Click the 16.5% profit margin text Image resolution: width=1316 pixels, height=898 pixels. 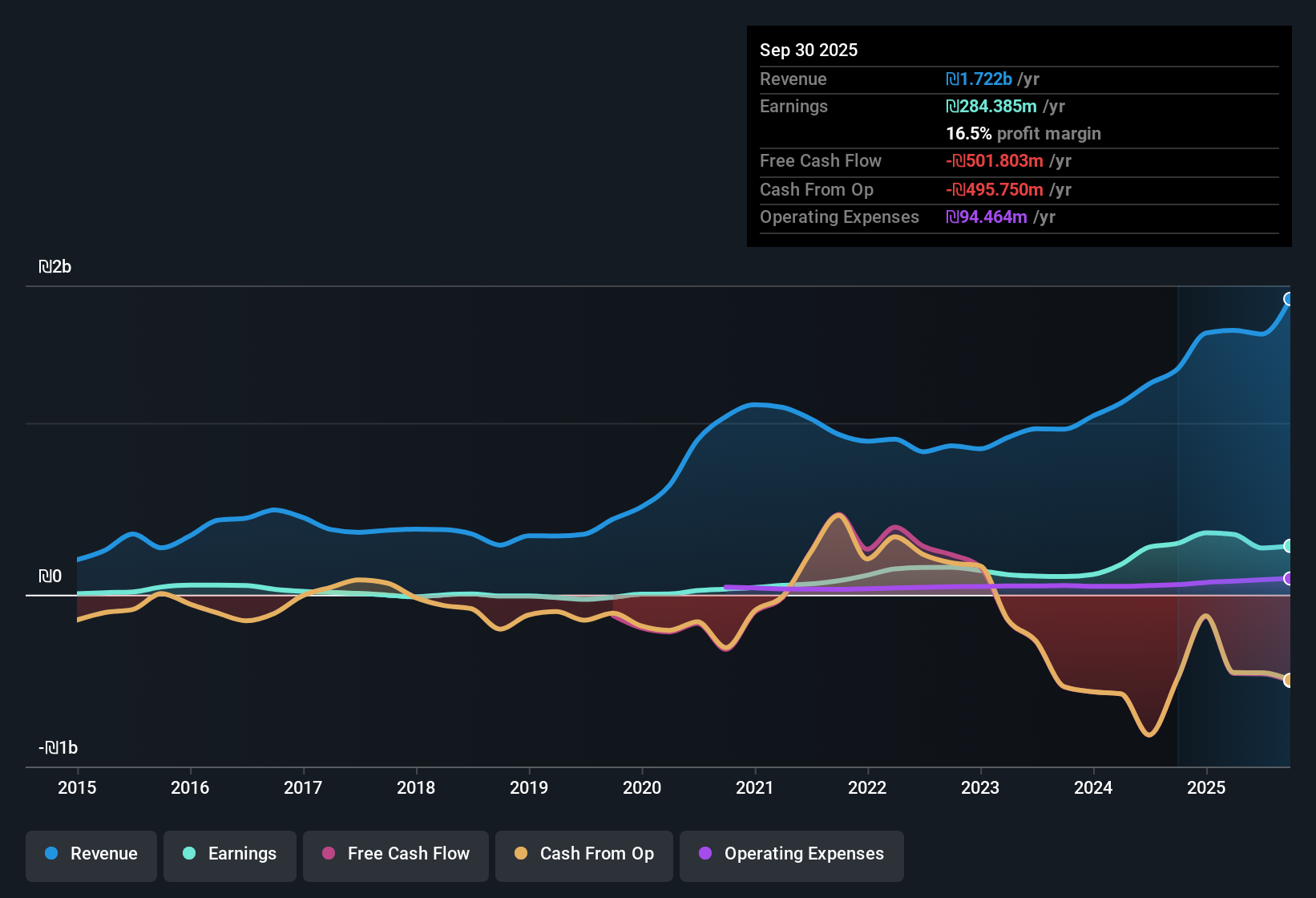click(1023, 134)
